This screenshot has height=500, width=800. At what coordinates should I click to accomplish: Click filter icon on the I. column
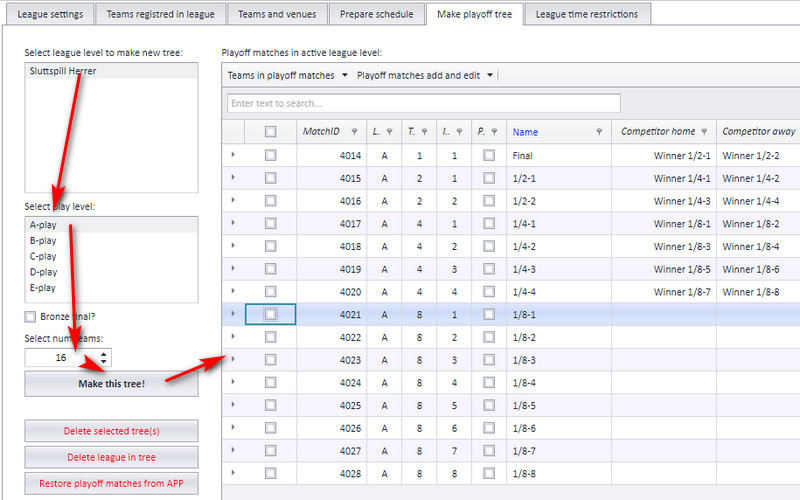[x=460, y=132]
